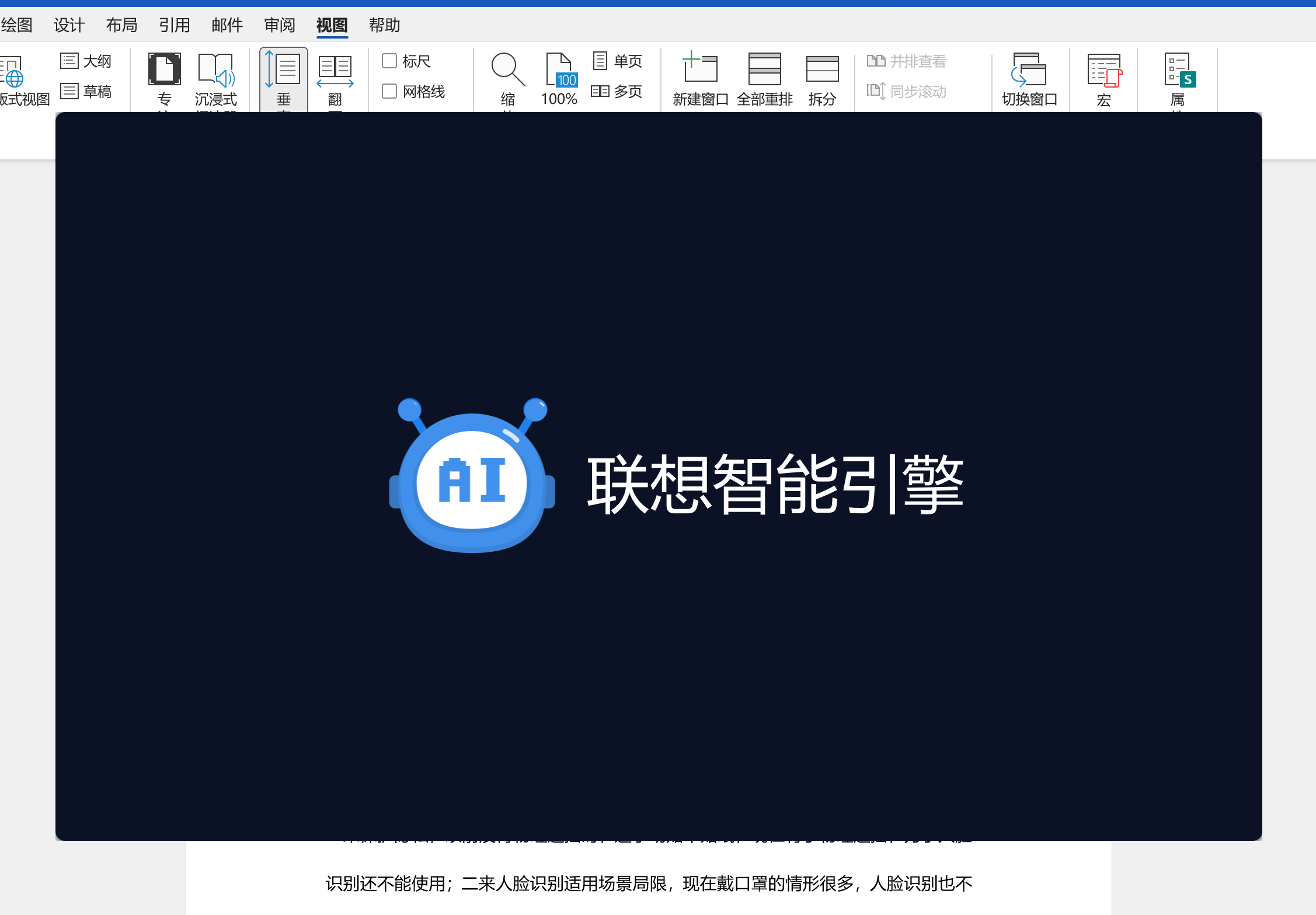
Task: Select side-to-side page flip
Action: [x=335, y=80]
